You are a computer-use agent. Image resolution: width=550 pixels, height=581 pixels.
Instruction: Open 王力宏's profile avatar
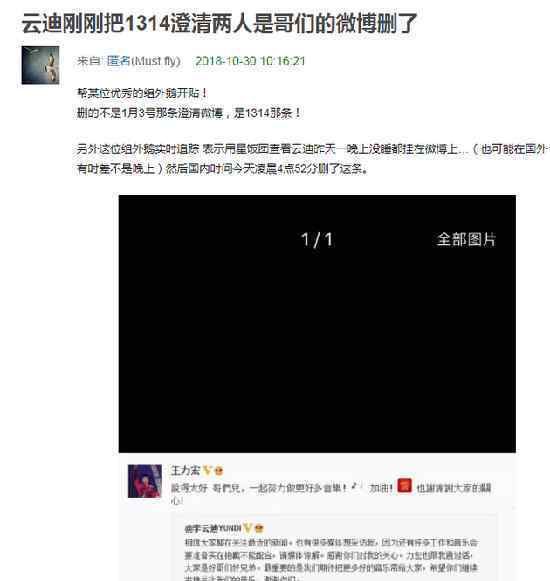pyautogui.click(x=145, y=481)
